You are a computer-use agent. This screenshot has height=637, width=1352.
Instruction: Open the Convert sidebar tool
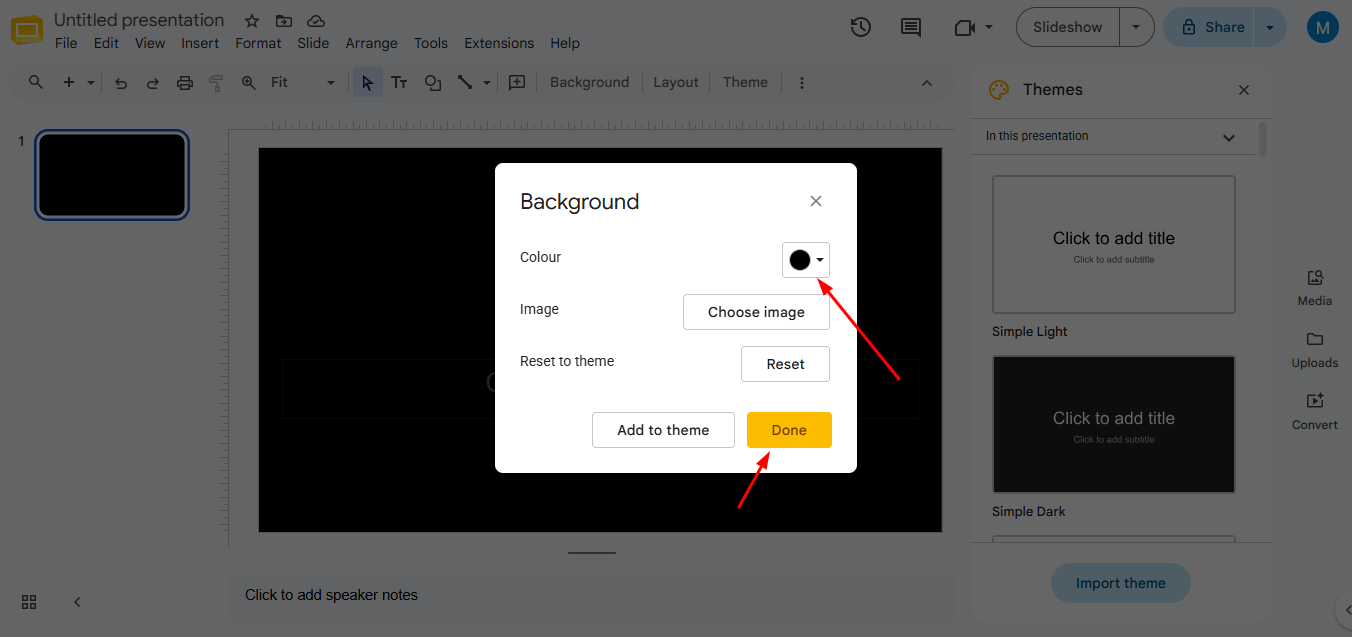click(x=1315, y=411)
